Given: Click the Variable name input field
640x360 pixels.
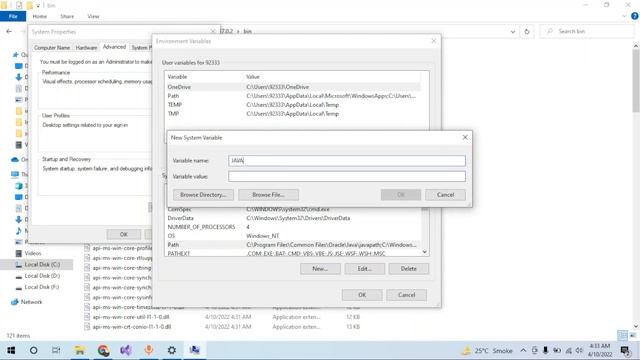Looking at the screenshot, I should coord(347,160).
